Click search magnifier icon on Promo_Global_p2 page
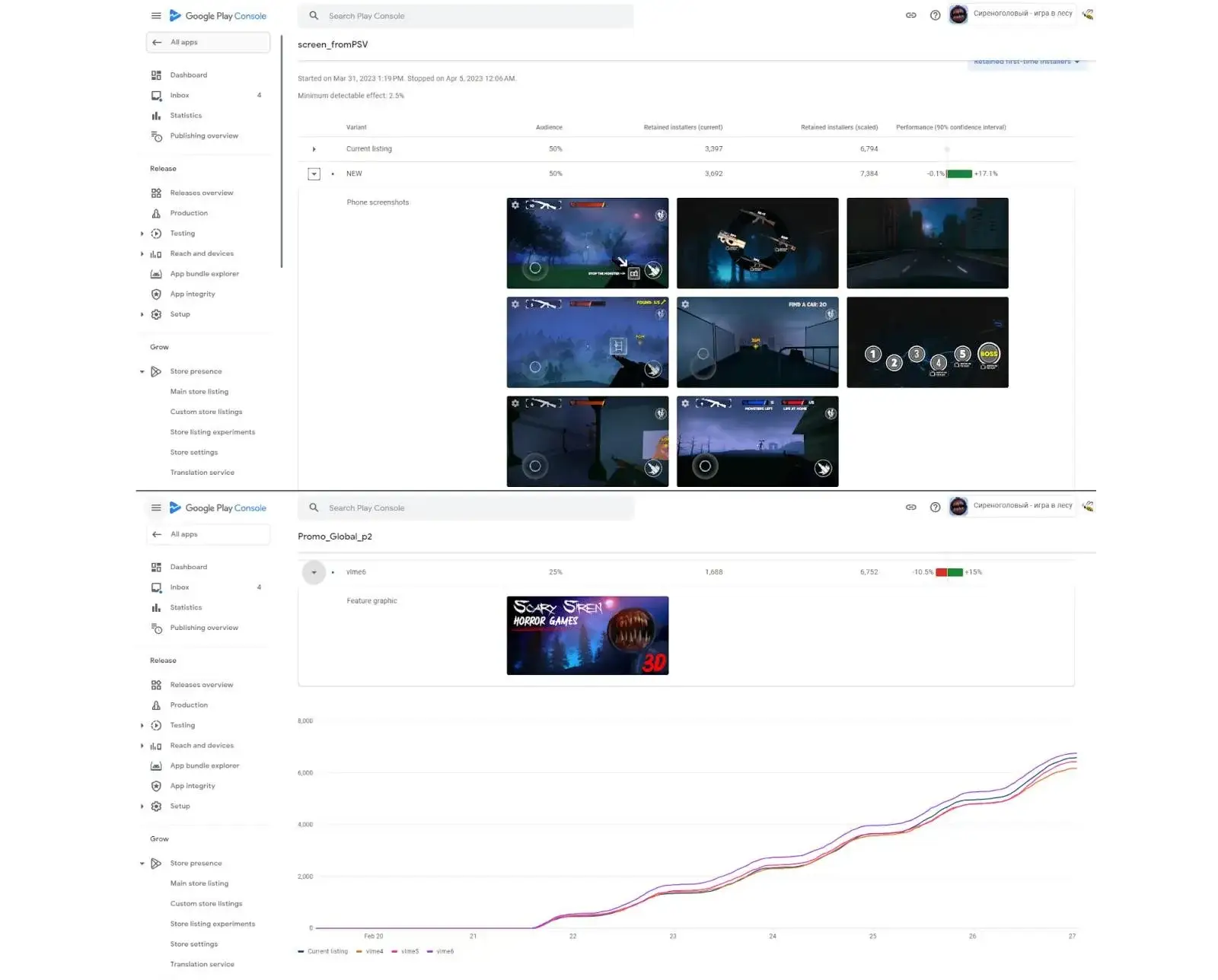 pos(314,508)
